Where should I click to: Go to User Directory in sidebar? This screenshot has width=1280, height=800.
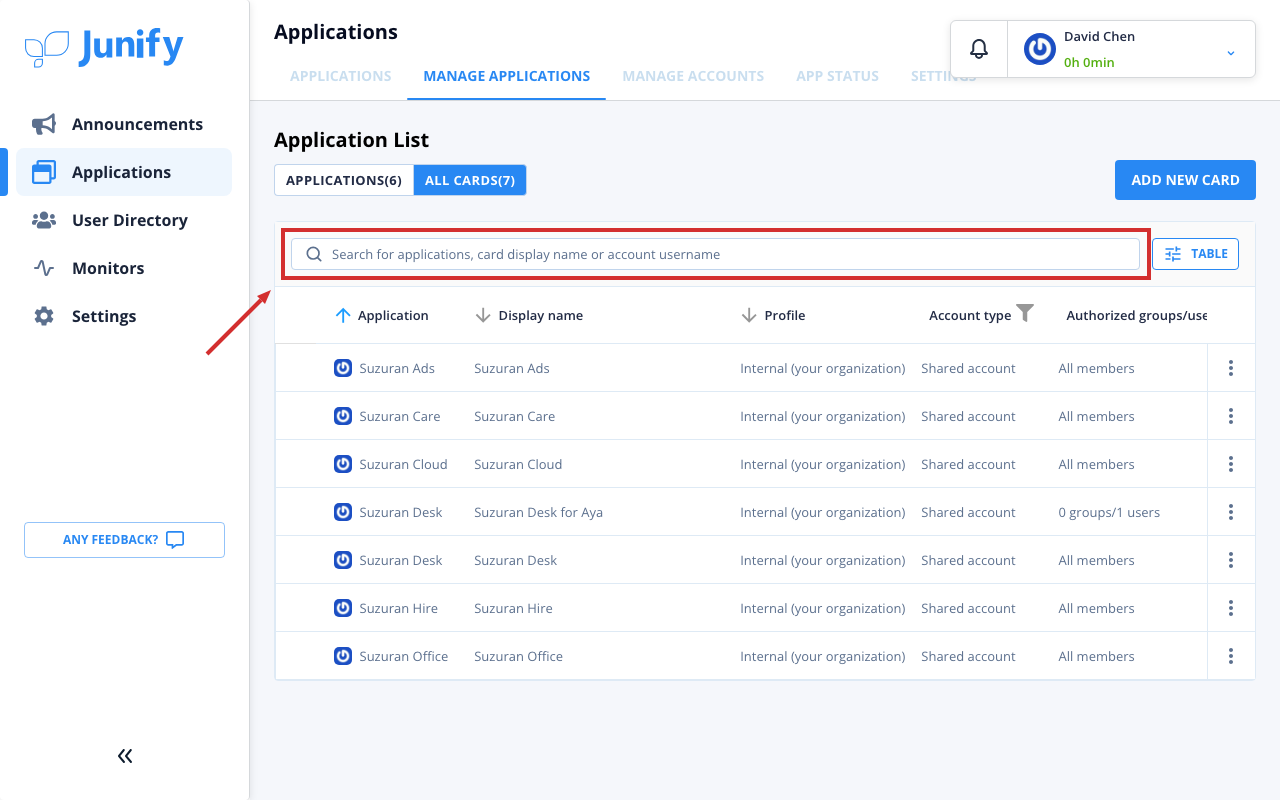[x=124, y=220]
